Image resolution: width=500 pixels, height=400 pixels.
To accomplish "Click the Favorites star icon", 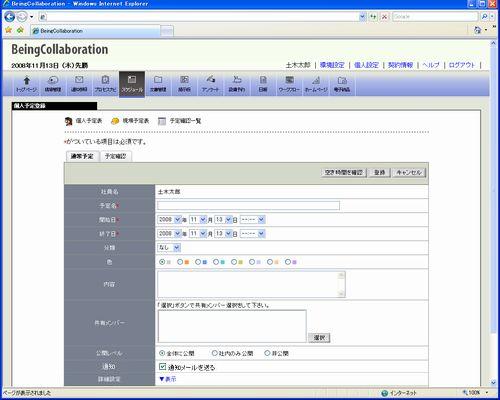I will 9,30.
